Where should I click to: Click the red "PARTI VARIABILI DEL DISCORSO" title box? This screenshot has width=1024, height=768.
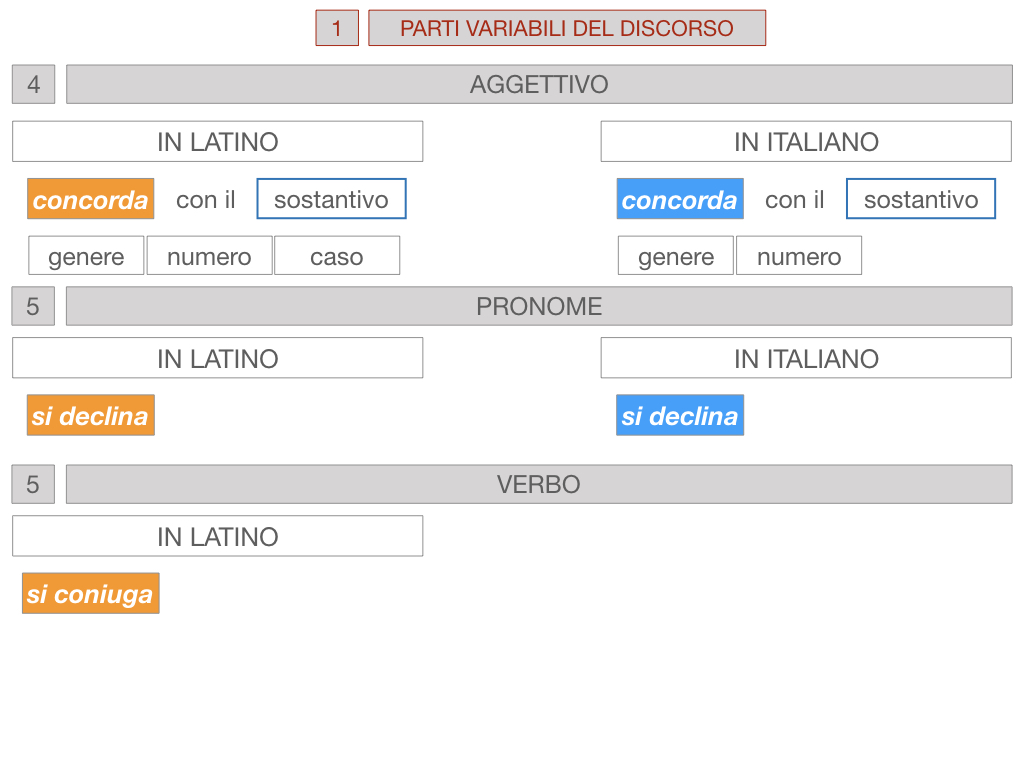pos(567,28)
